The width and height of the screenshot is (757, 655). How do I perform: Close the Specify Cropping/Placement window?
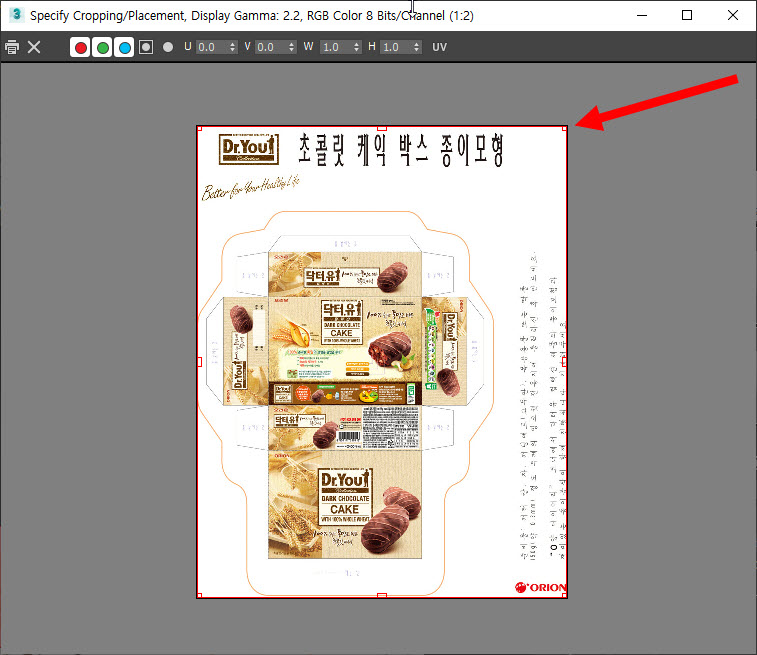[x=732, y=15]
